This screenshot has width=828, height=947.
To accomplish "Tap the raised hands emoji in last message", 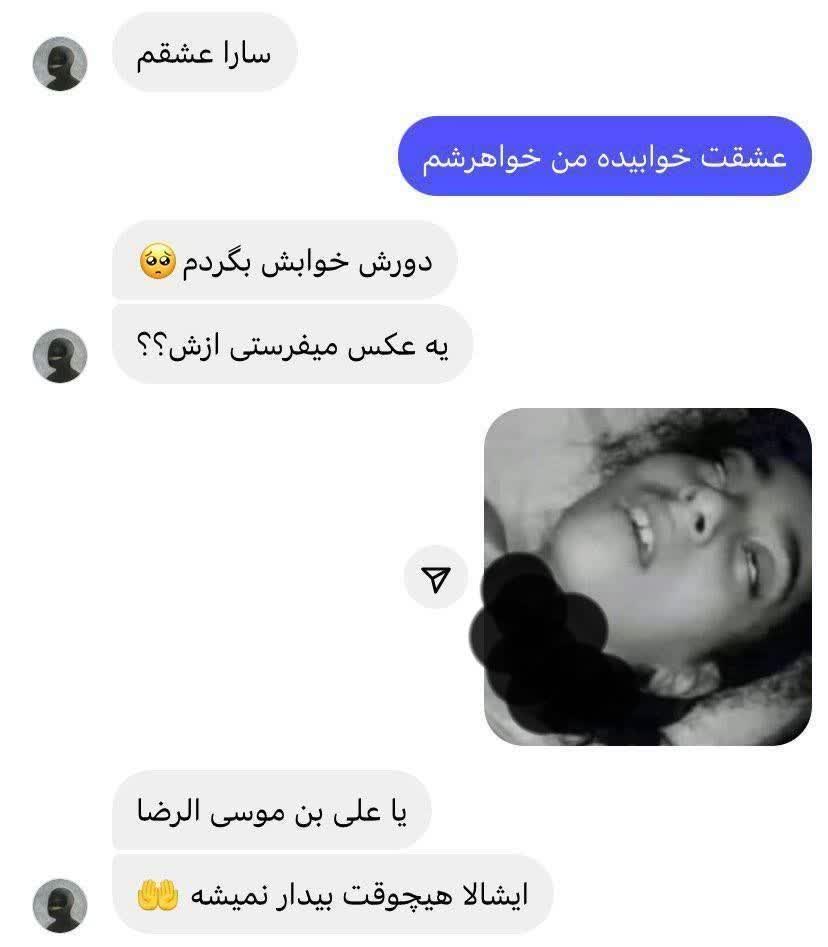I will 158,896.
